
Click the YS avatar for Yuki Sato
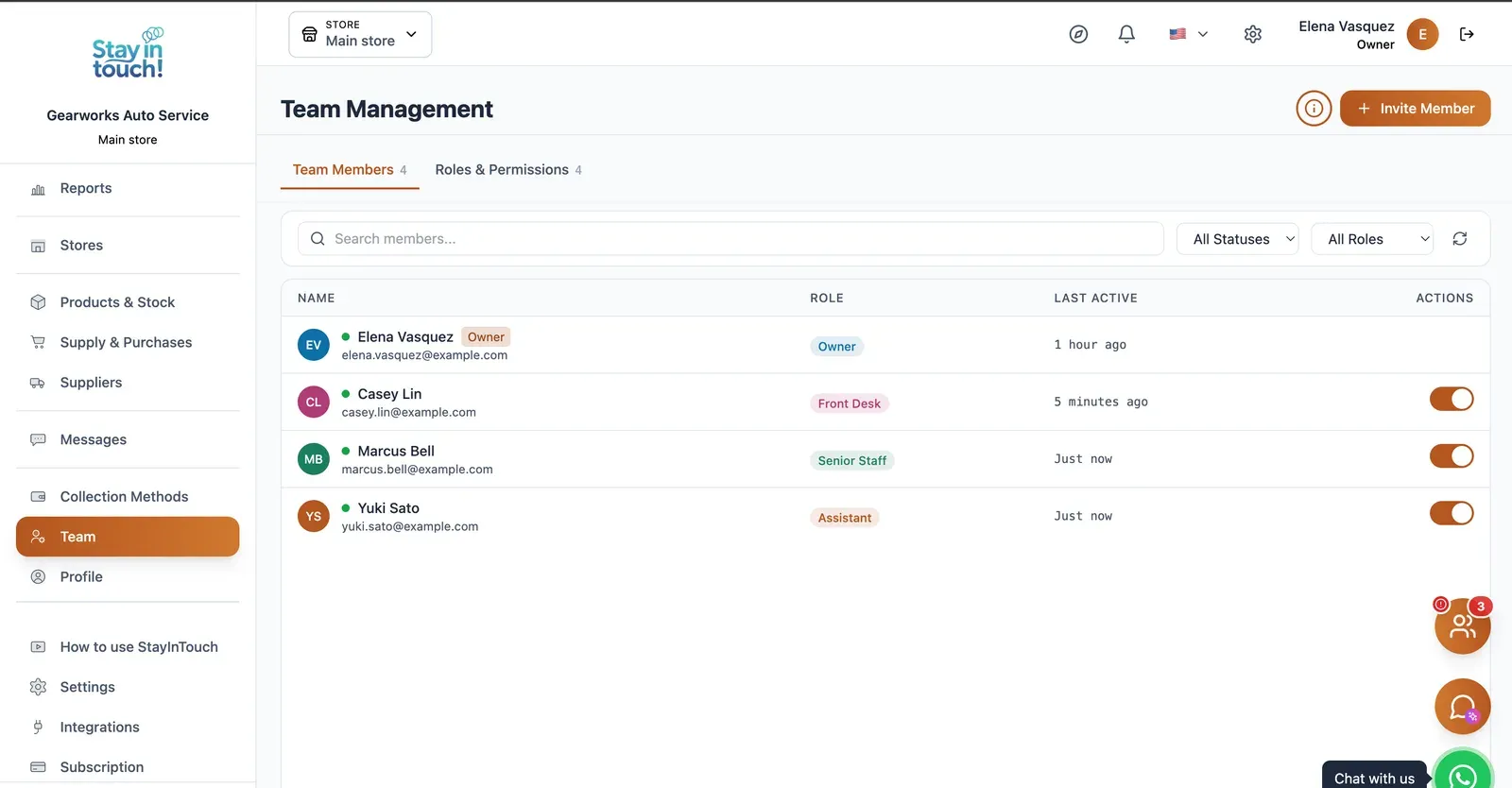[314, 517]
